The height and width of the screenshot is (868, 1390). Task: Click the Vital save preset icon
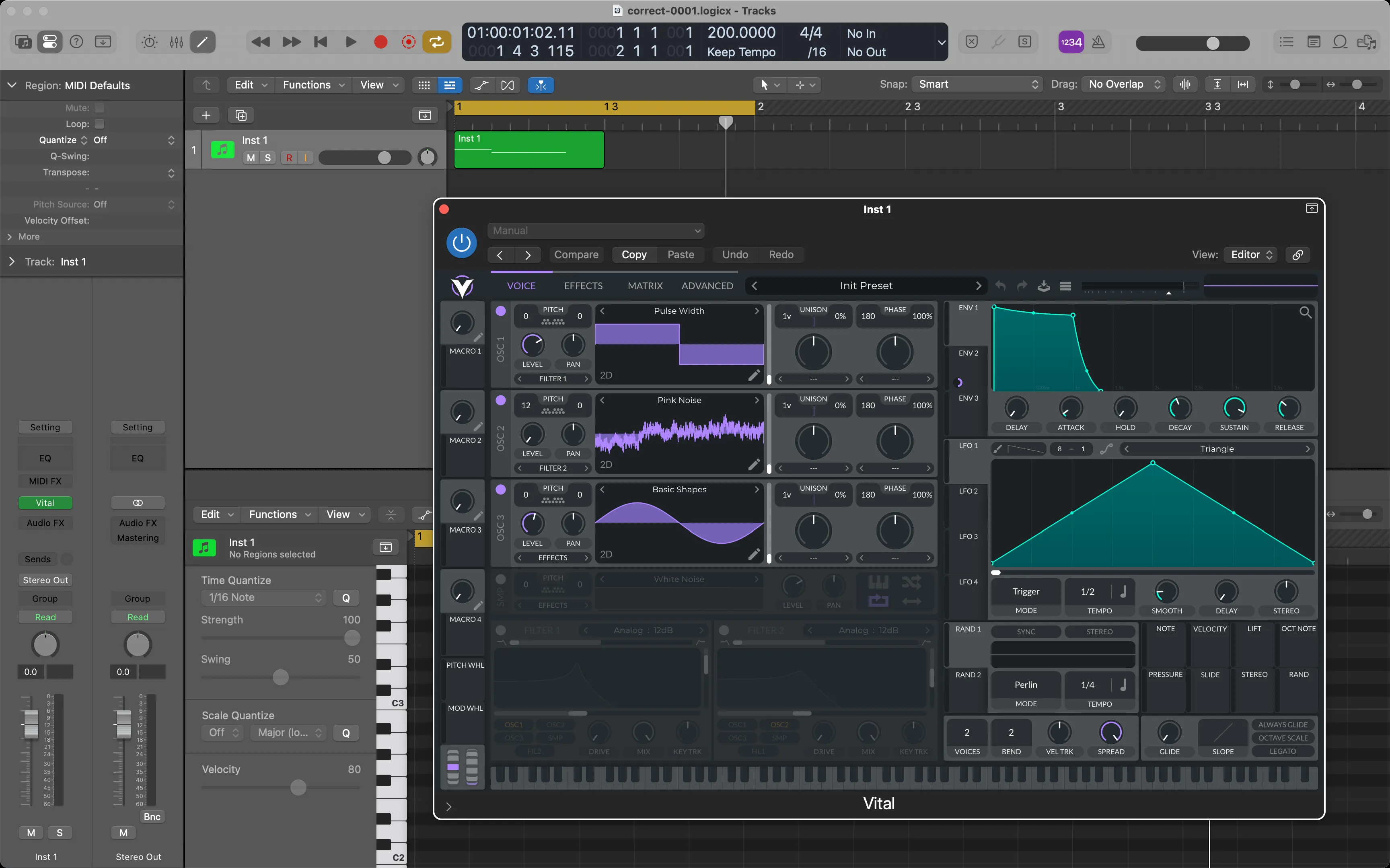[1044, 286]
